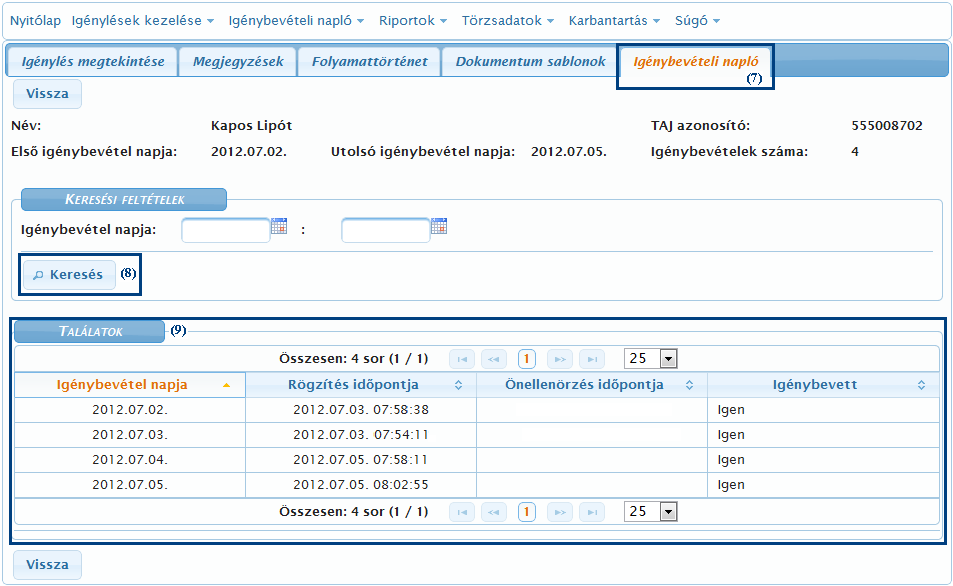This screenshot has width=953, height=586.
Task: Click TAJ number 555008702
Action: tap(887, 126)
